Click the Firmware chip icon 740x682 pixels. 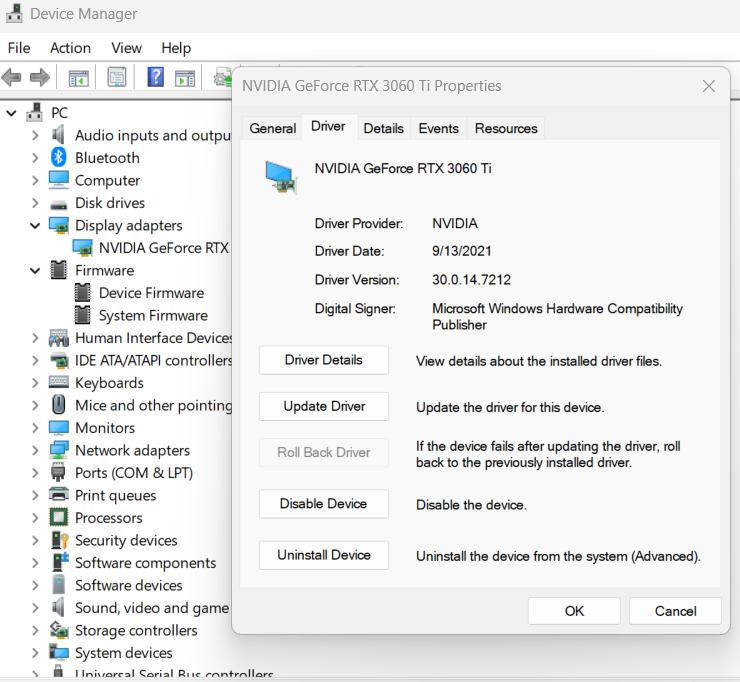click(x=59, y=270)
